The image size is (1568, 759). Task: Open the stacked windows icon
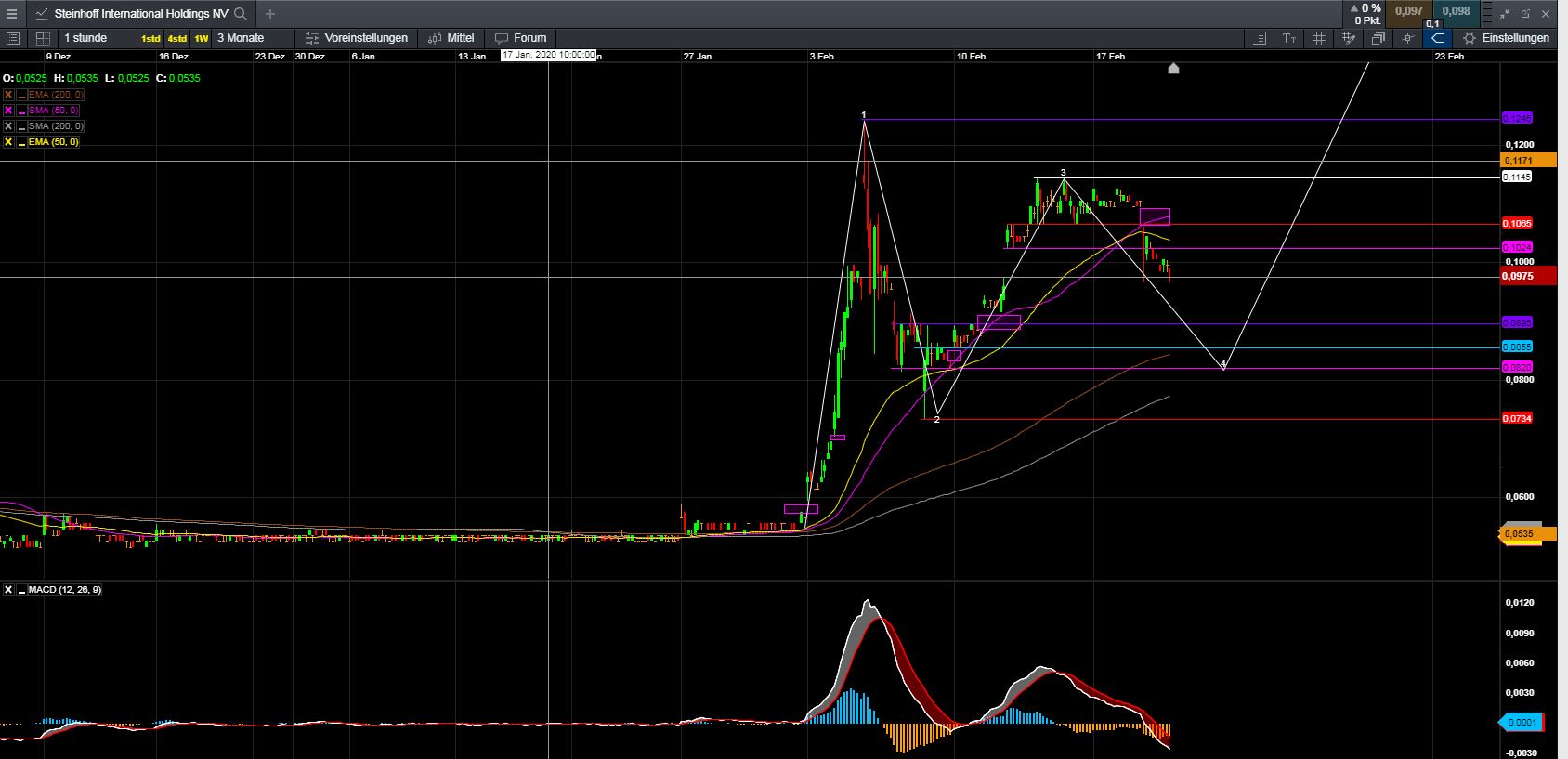pyautogui.click(x=1379, y=38)
